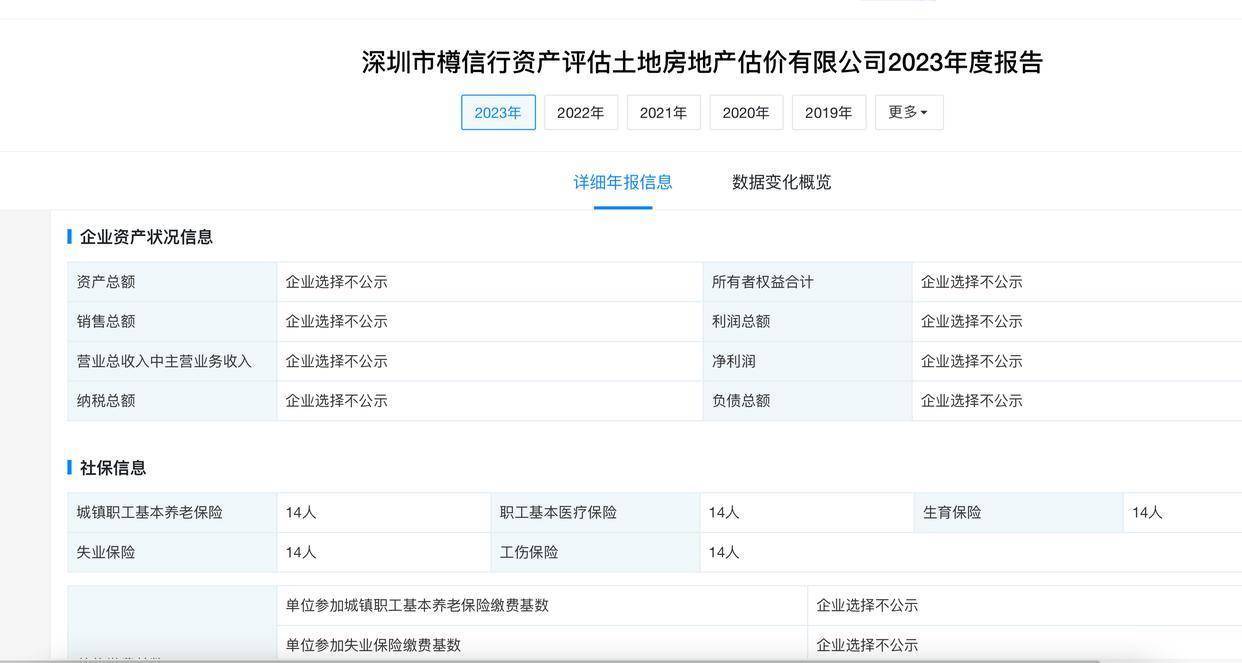Select the 单位参加失业保险缴费基数 row label

[373, 645]
